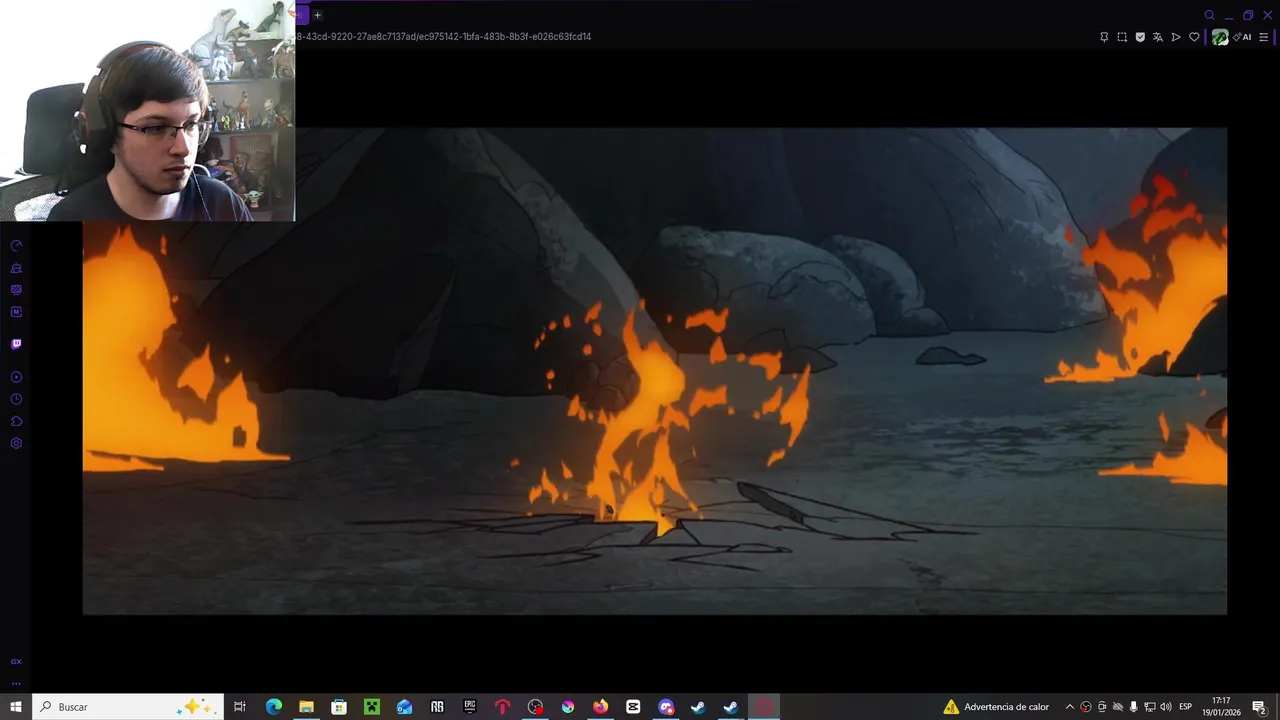The image size is (1280, 720).
Task: Click the ad blocker shield icon
Action: 1140,37
